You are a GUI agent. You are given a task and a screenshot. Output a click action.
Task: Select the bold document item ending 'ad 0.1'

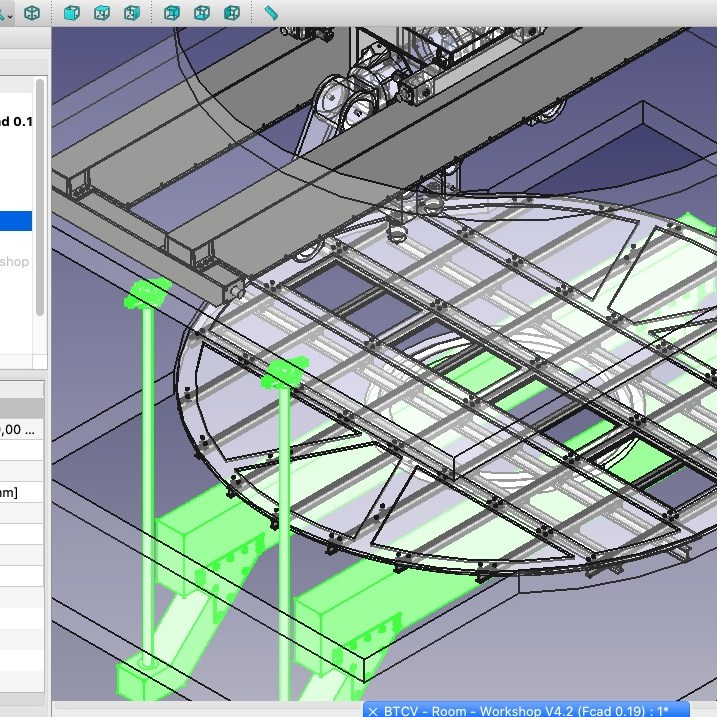pyautogui.click(x=16, y=122)
